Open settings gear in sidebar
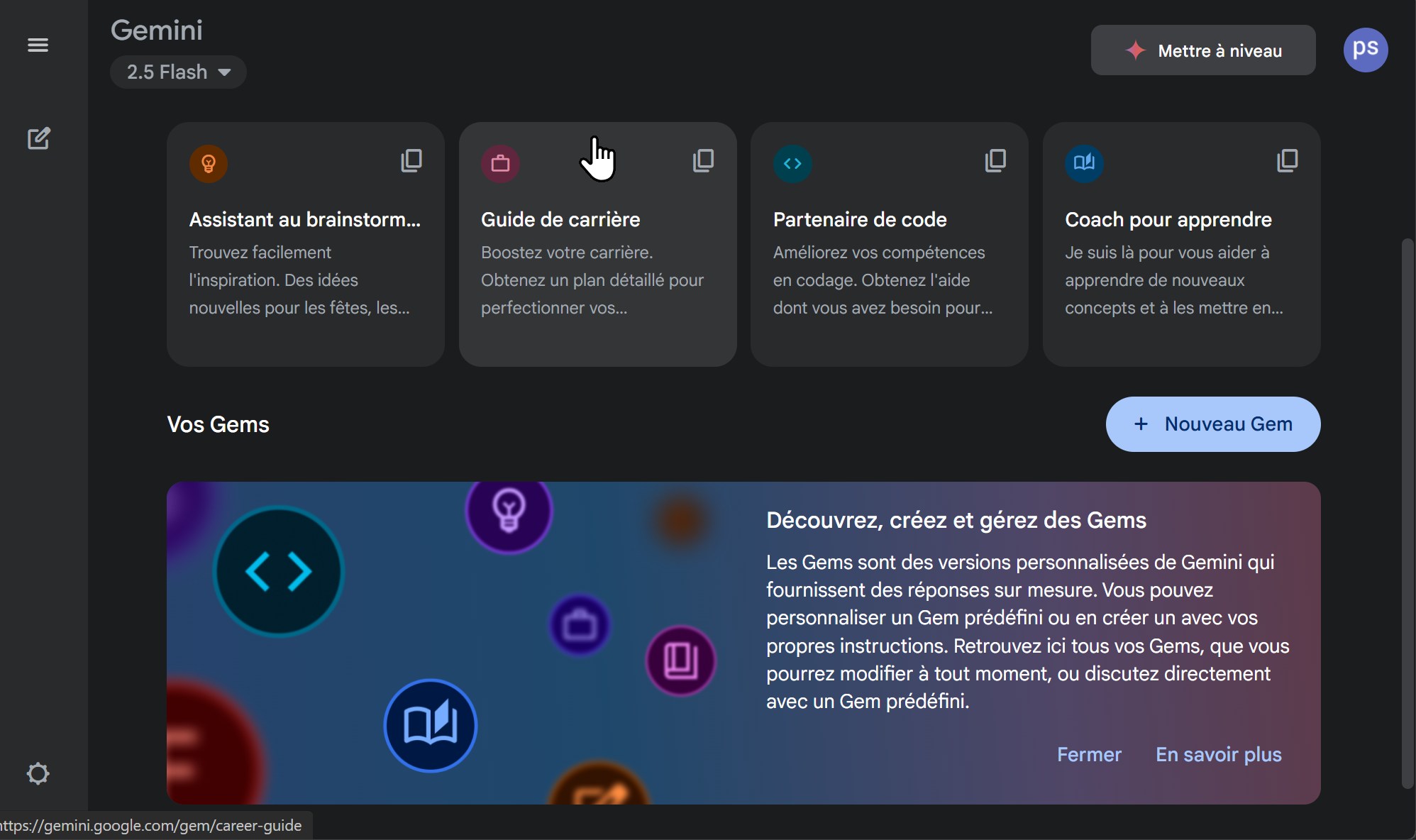The height and width of the screenshot is (840, 1416). [38, 773]
